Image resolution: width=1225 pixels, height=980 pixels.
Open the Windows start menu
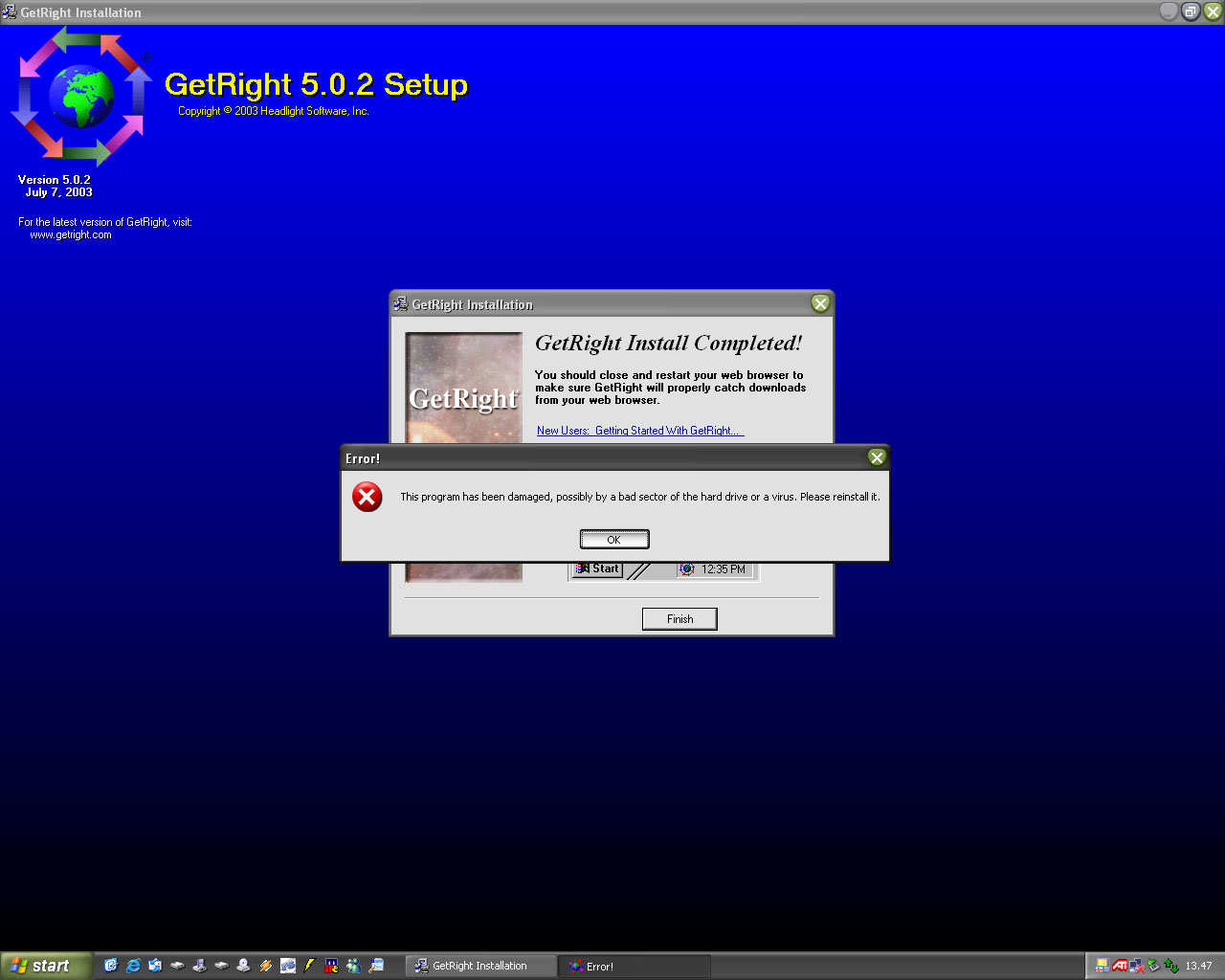[x=47, y=966]
